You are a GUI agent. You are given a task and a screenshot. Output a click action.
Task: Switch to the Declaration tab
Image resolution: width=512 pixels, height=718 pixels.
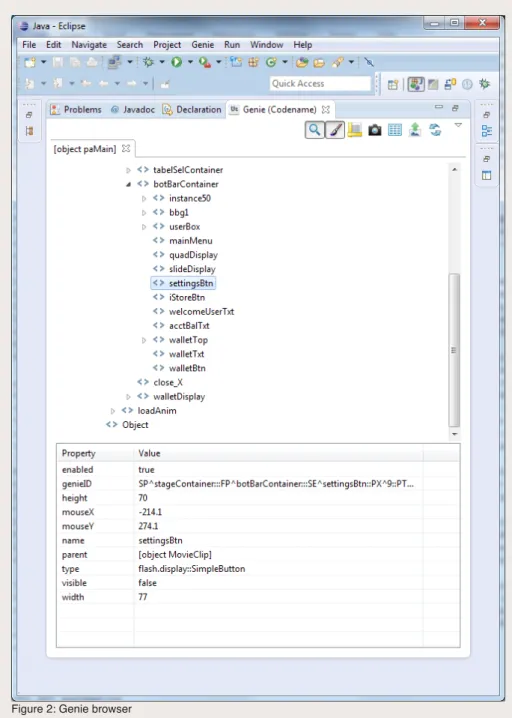(192, 109)
